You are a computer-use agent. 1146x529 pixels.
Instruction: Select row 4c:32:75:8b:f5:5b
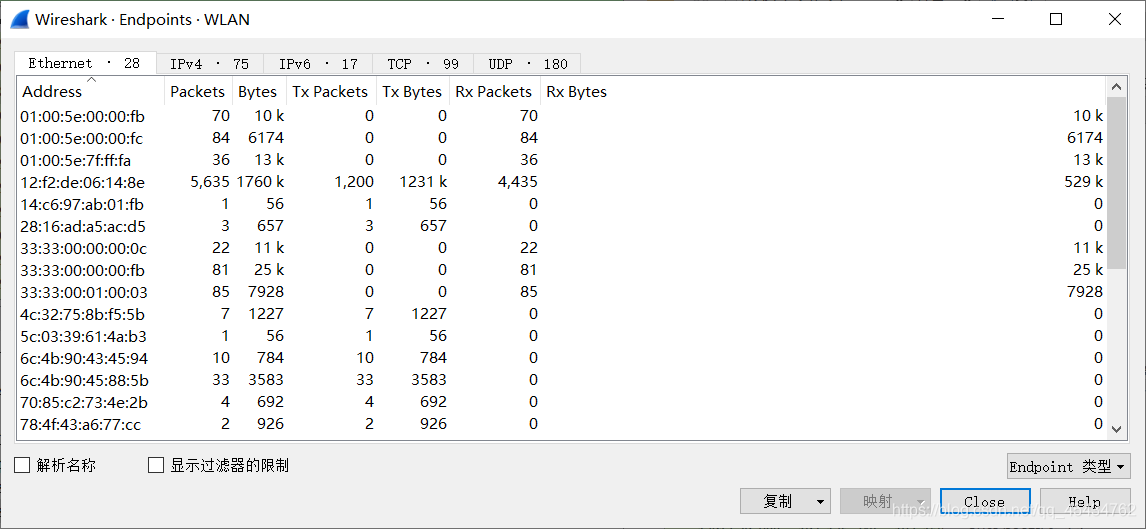click(561, 313)
